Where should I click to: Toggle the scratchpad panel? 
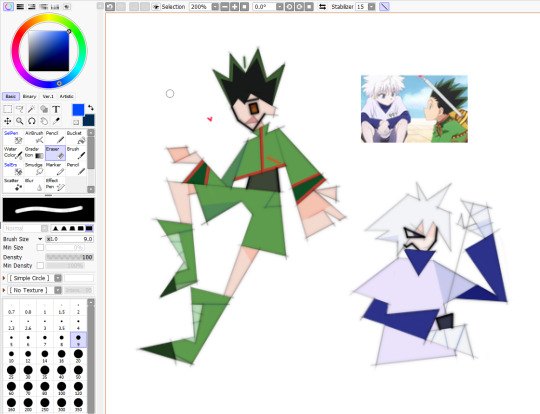coord(66,7)
